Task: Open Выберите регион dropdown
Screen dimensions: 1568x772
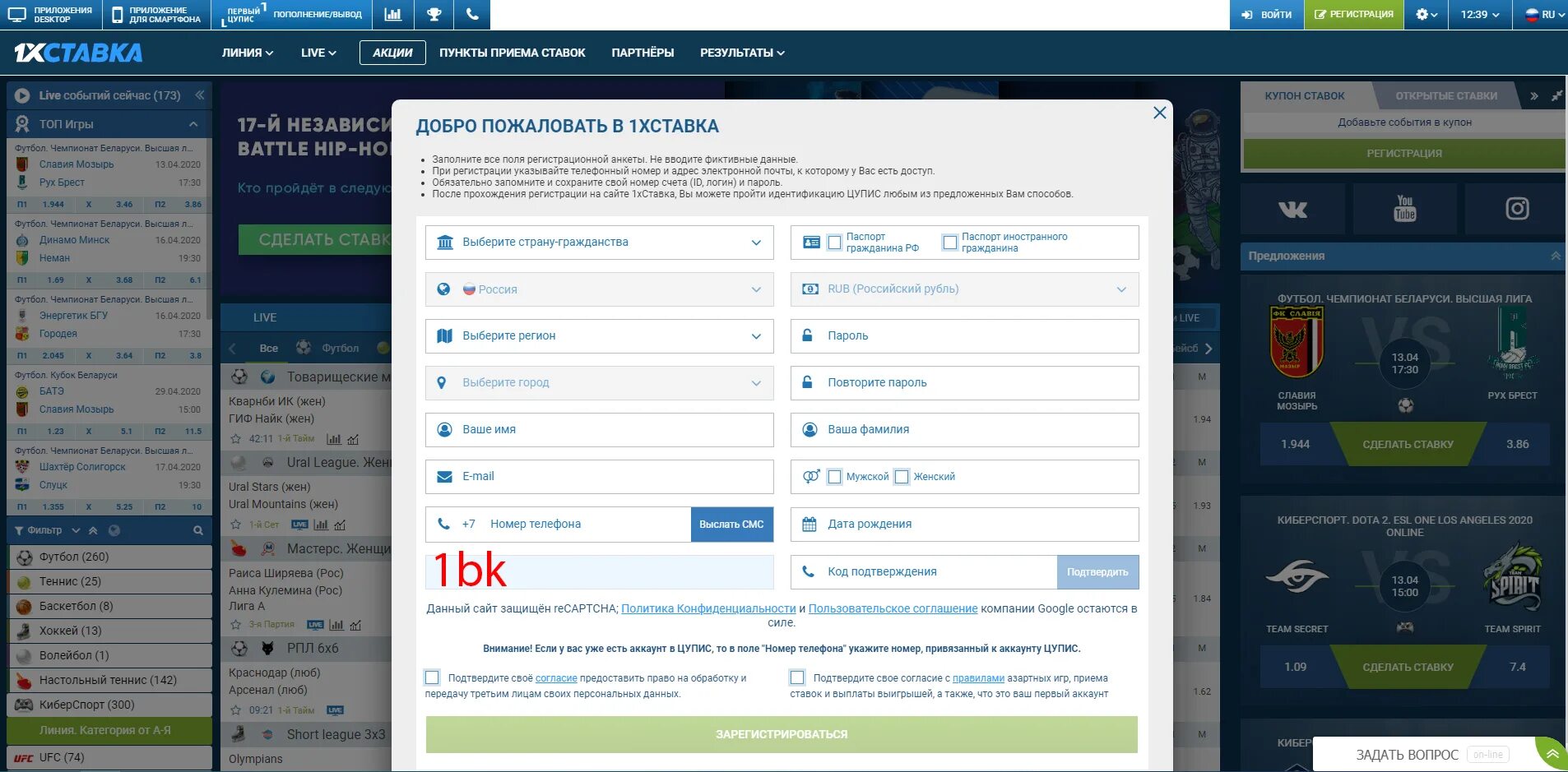Action: [x=599, y=336]
